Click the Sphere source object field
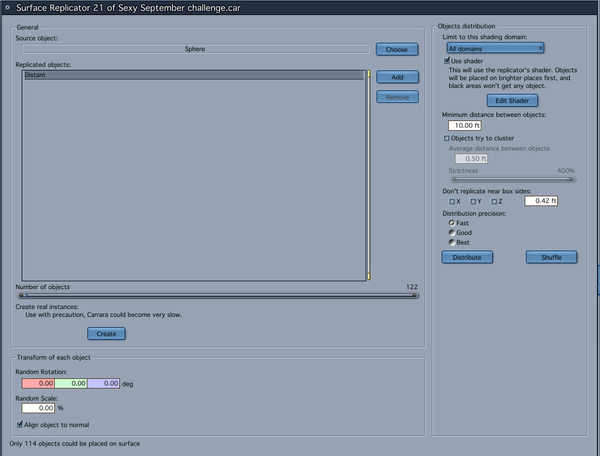Viewport: 600px width, 456px height. point(195,49)
